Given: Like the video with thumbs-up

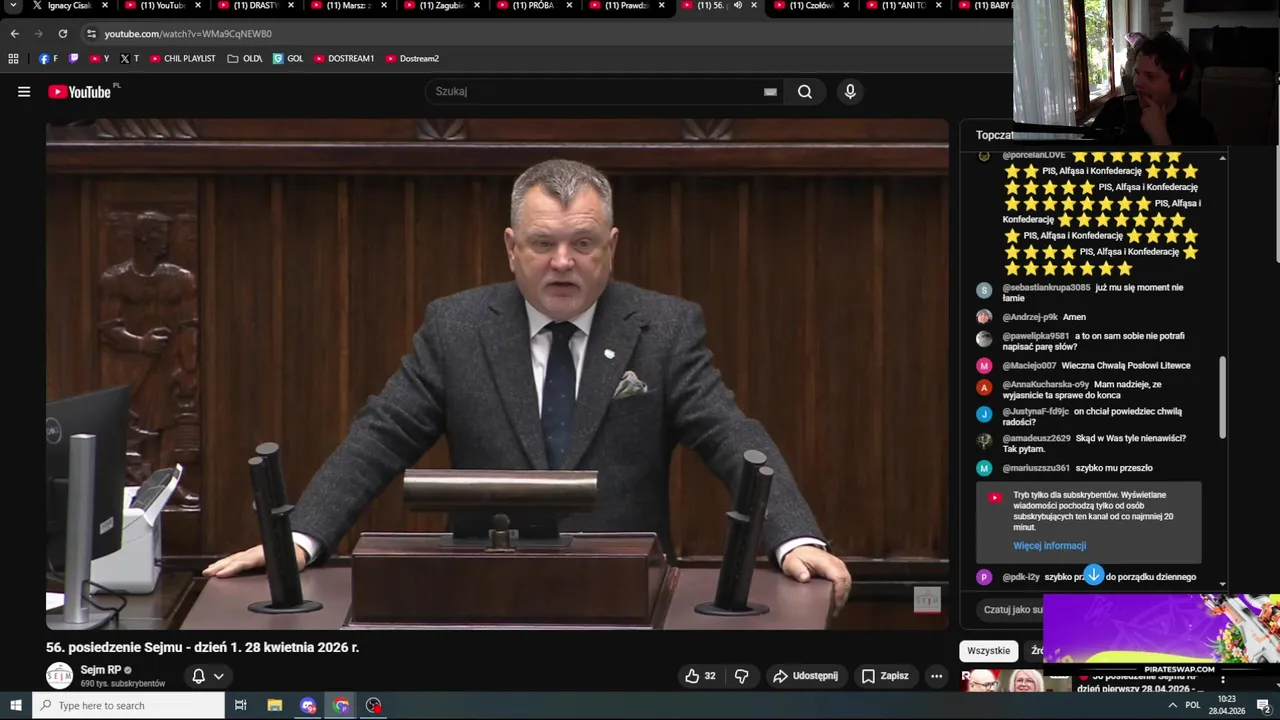Looking at the screenshot, I should (700, 676).
